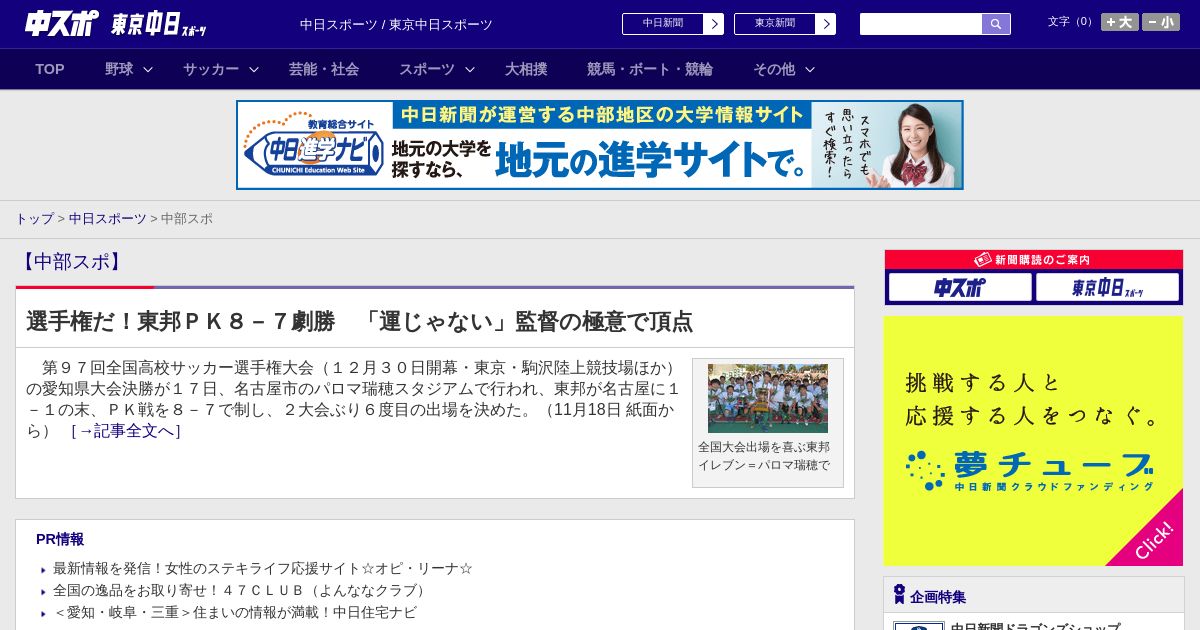Open 中日新聞ドライブショップ link
The width and height of the screenshot is (1200, 630).
click(1035, 625)
